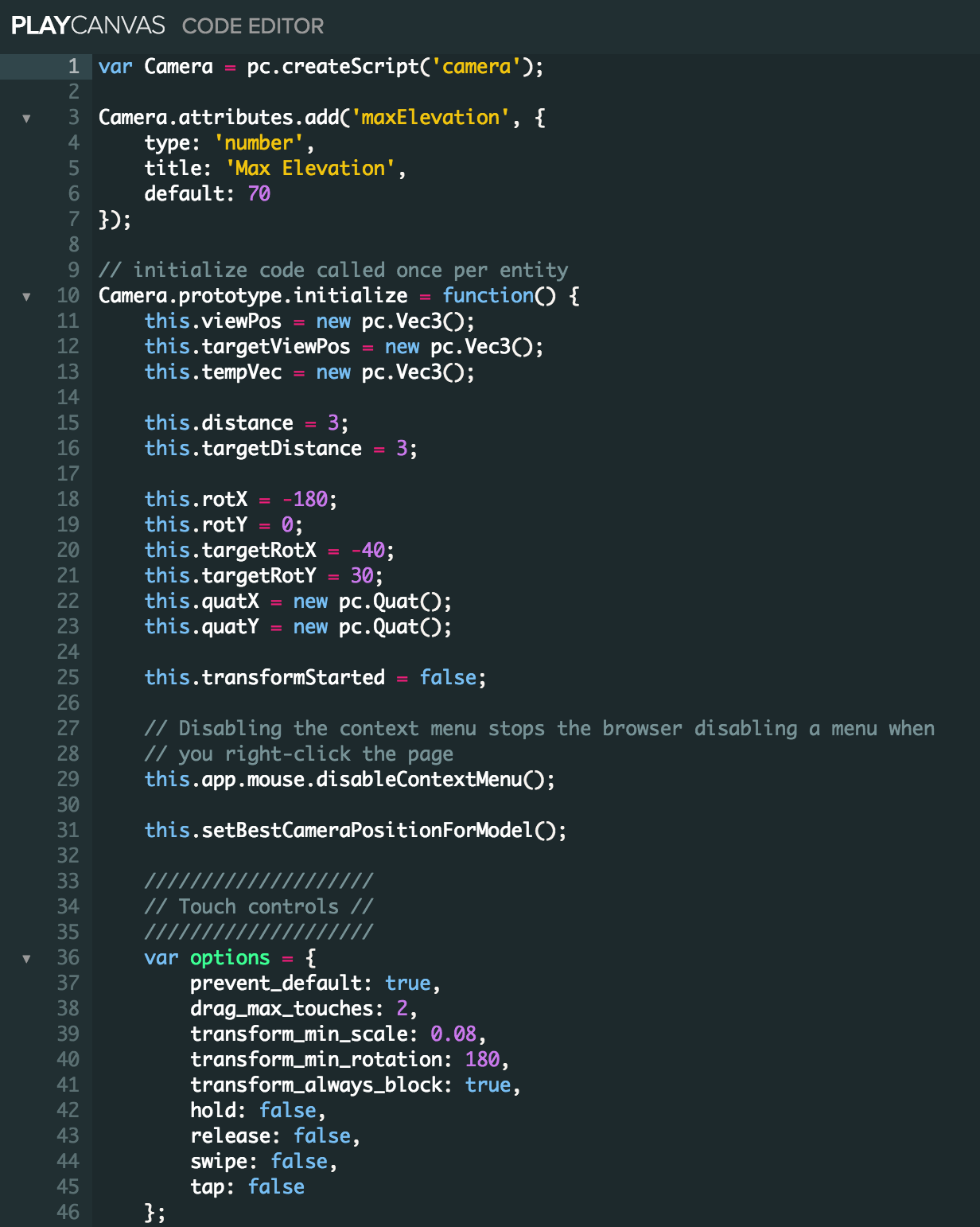The image size is (980, 1227).
Task: Click the default value 70
Action: [x=259, y=193]
